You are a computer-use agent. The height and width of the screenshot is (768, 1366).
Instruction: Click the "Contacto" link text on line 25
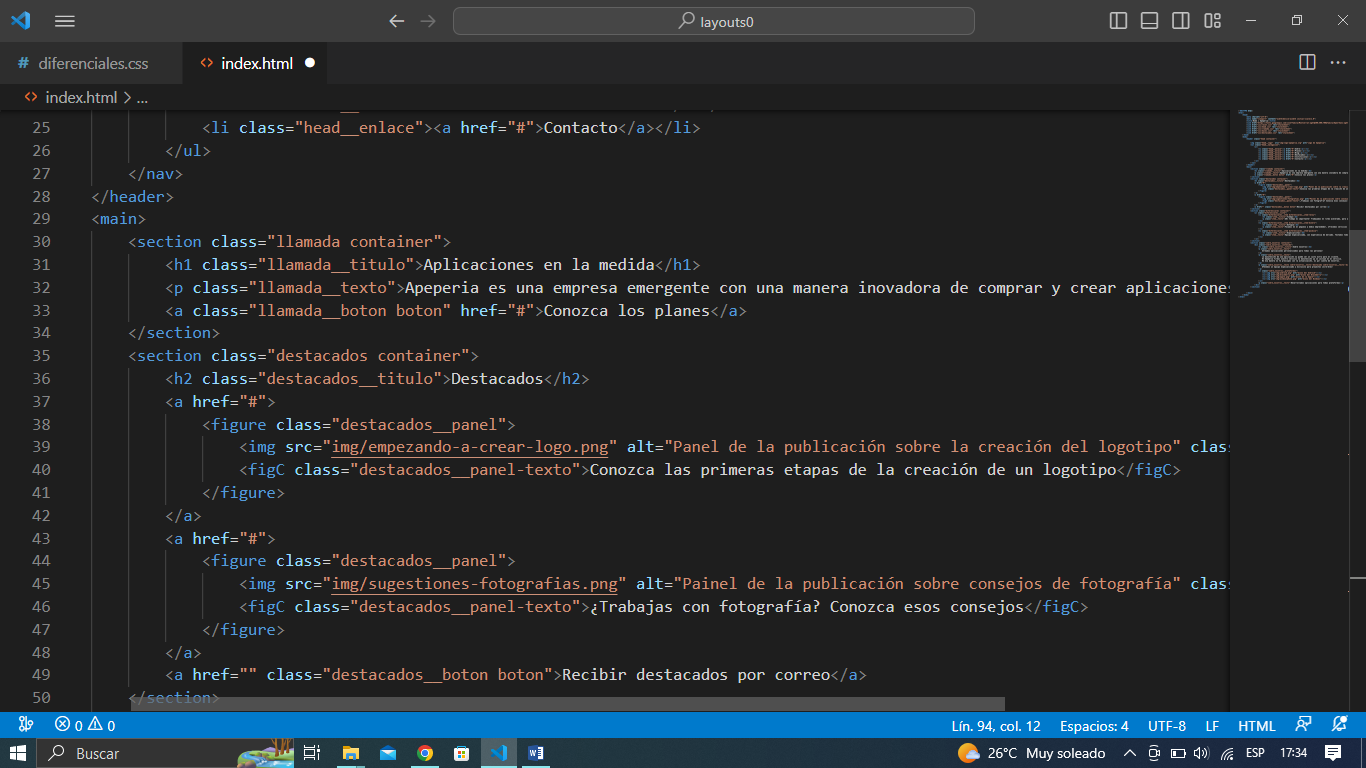pyautogui.click(x=581, y=128)
